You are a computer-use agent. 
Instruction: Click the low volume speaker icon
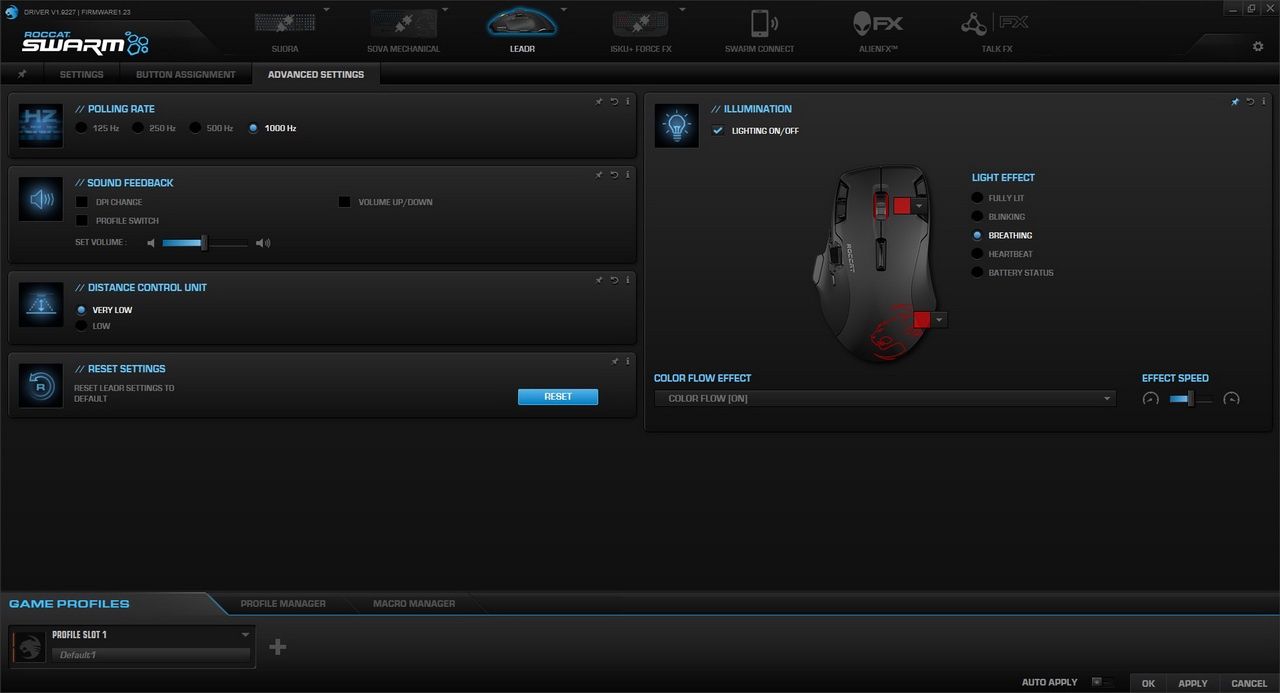152,243
